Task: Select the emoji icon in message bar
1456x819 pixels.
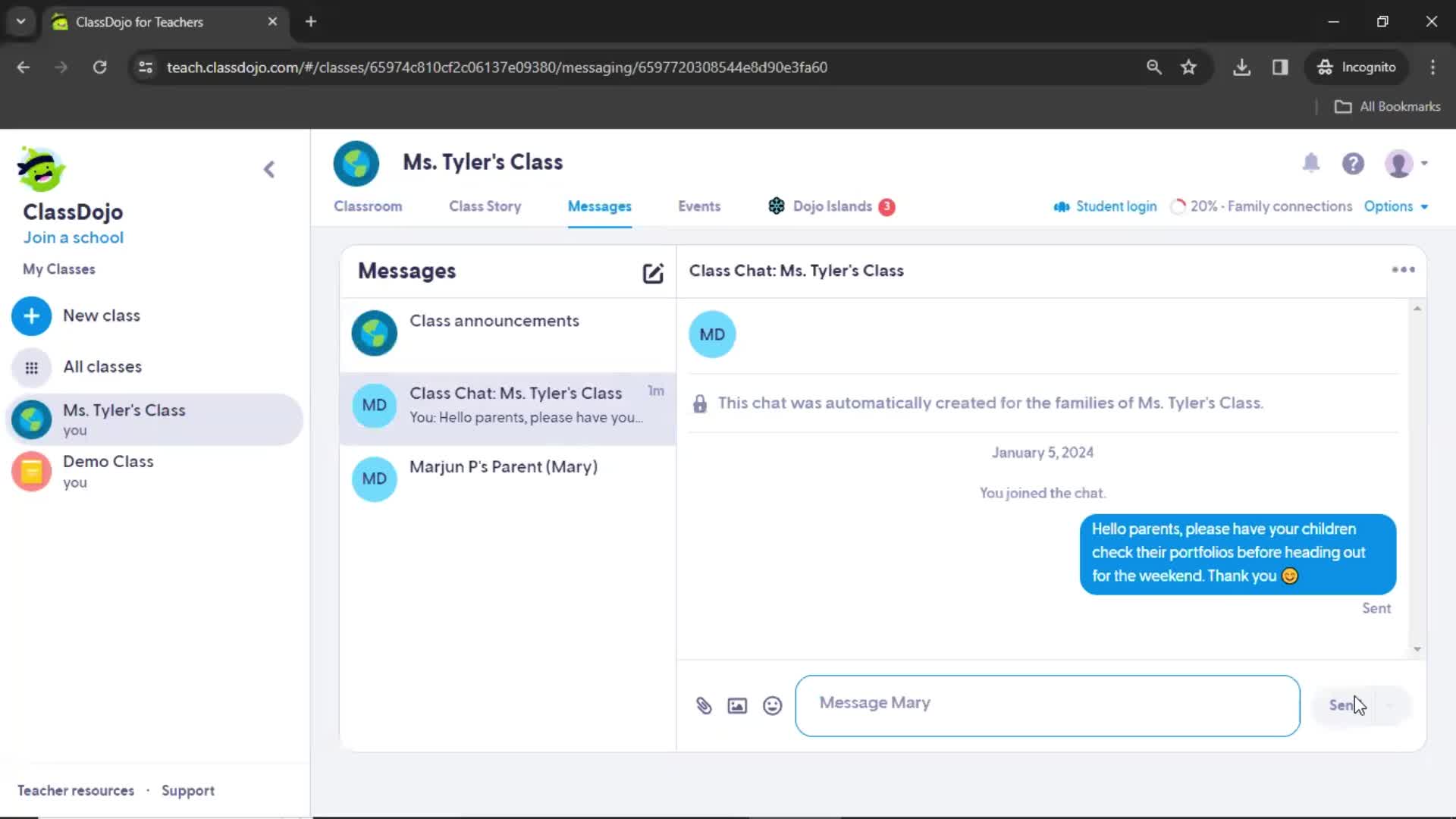Action: [x=772, y=705]
